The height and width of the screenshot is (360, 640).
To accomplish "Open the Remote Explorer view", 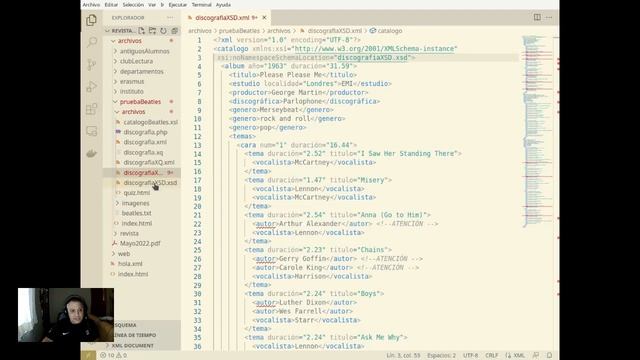I will [x=91, y=131].
